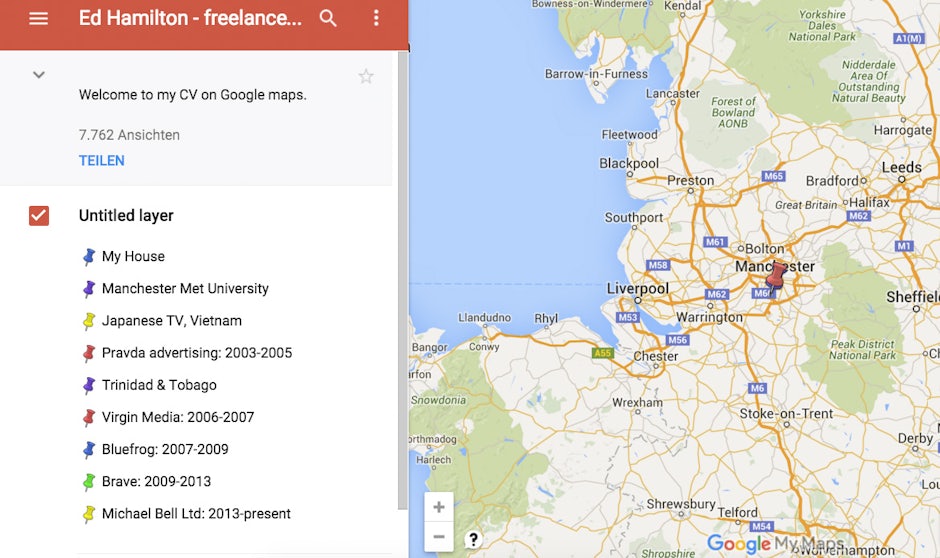940x558 pixels.
Task: Select Brave: 2009-2013 entry
Action: pos(156,482)
